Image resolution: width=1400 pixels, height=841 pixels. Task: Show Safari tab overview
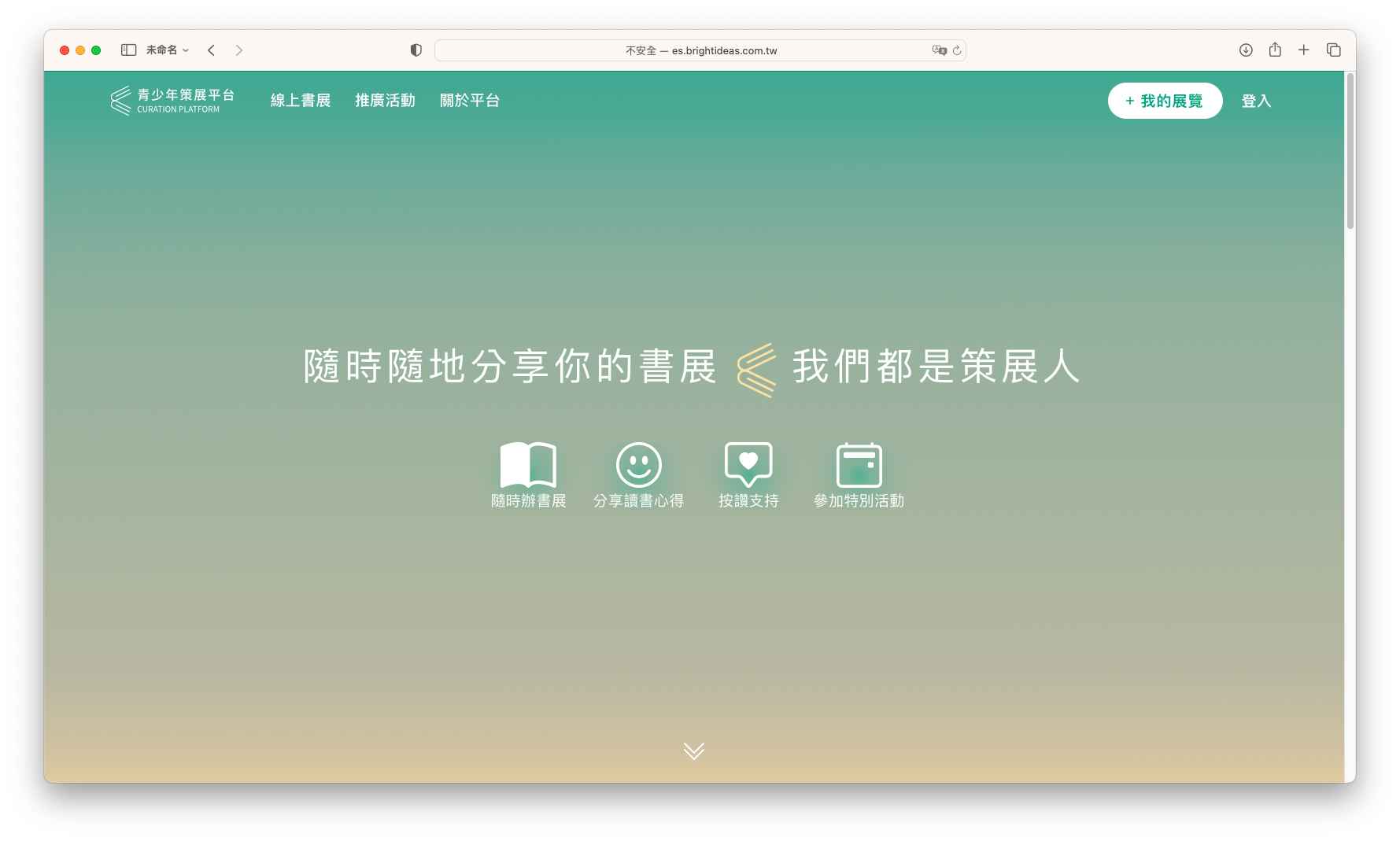(1333, 50)
